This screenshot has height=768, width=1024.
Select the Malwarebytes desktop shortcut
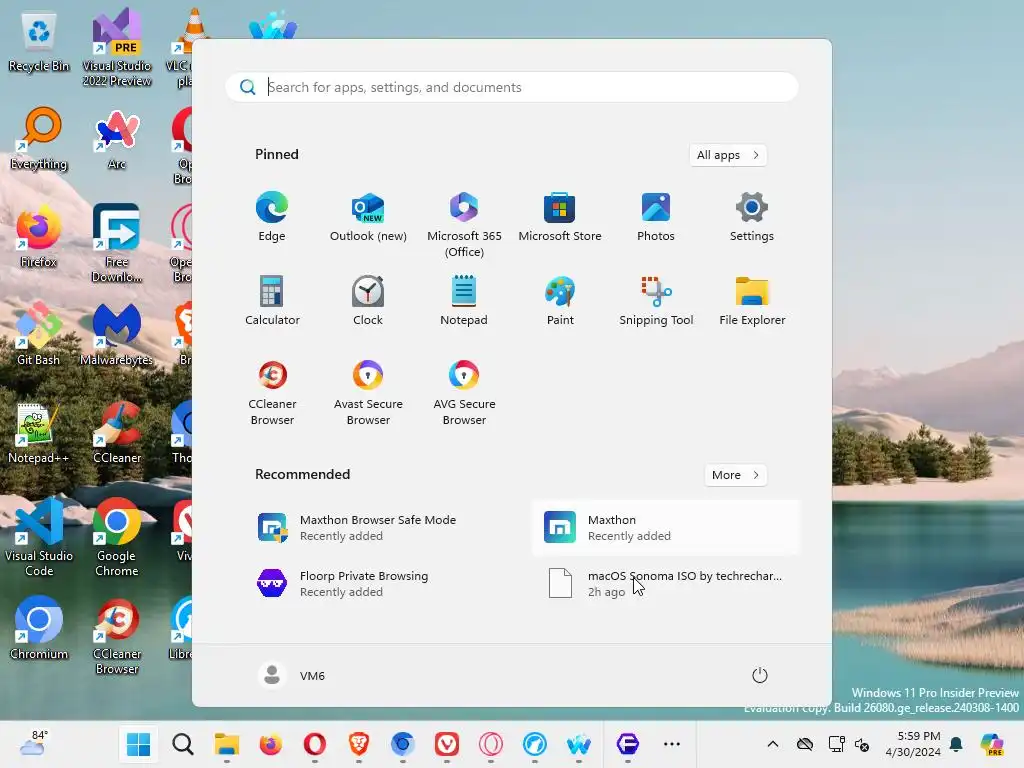coord(116,334)
